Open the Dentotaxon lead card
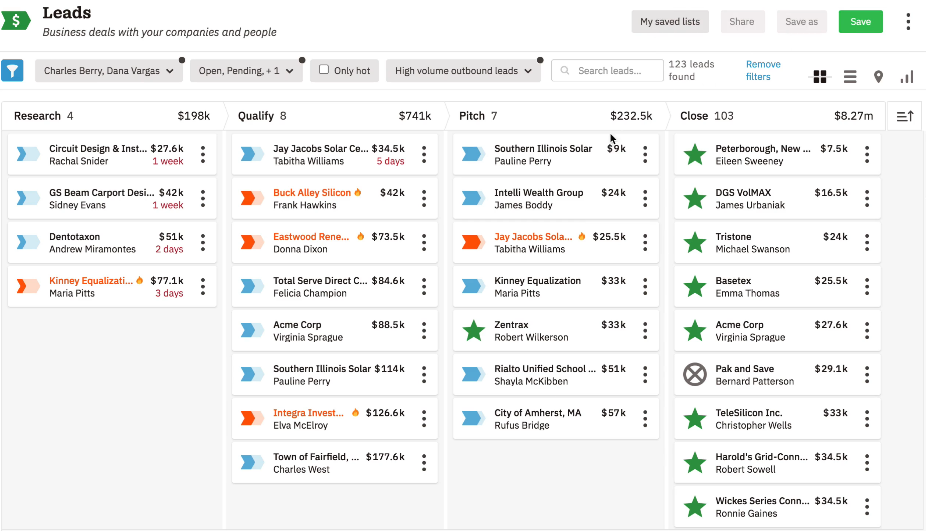Screen dimensions: 926x531 point(112,243)
